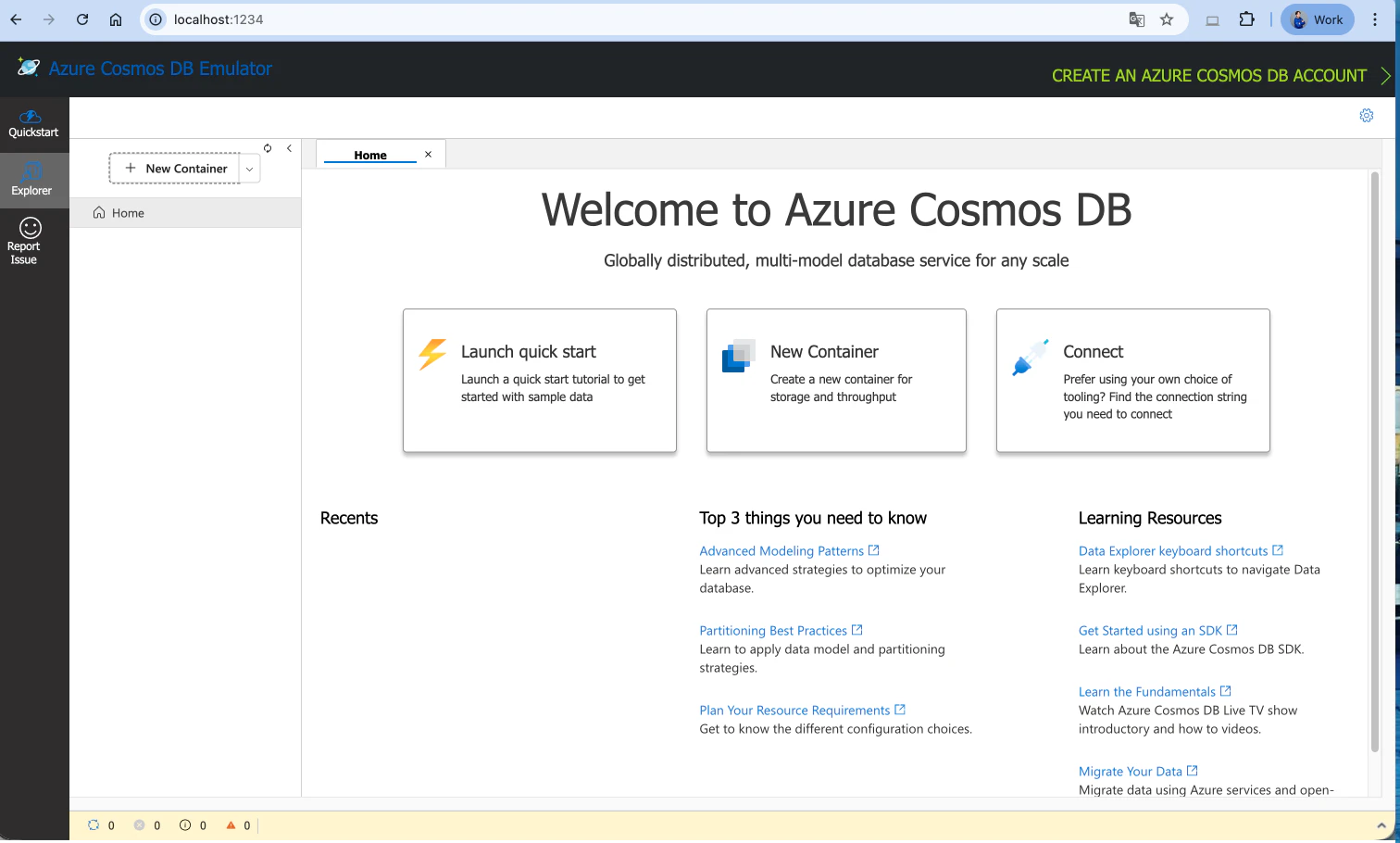
Task: Click the warning triangle status icon
Action: (x=231, y=825)
